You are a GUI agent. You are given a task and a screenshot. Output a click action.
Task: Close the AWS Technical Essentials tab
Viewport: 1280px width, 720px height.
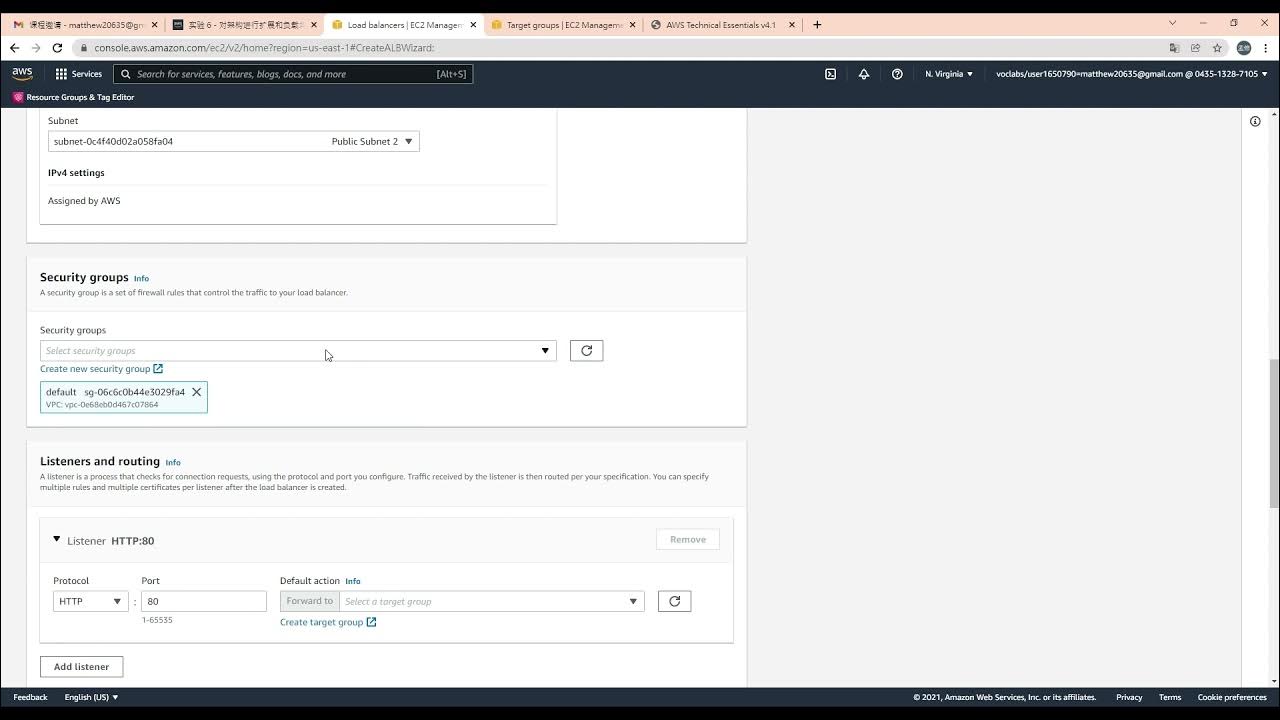[791, 25]
